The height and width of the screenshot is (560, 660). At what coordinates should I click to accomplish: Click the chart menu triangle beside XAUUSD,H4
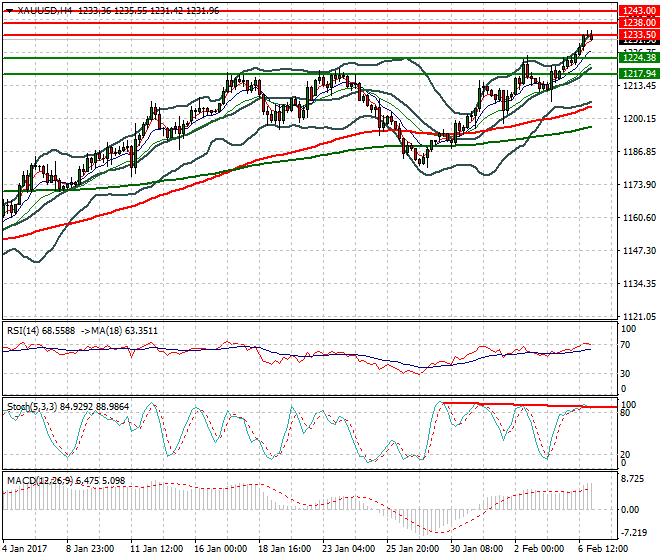point(9,11)
